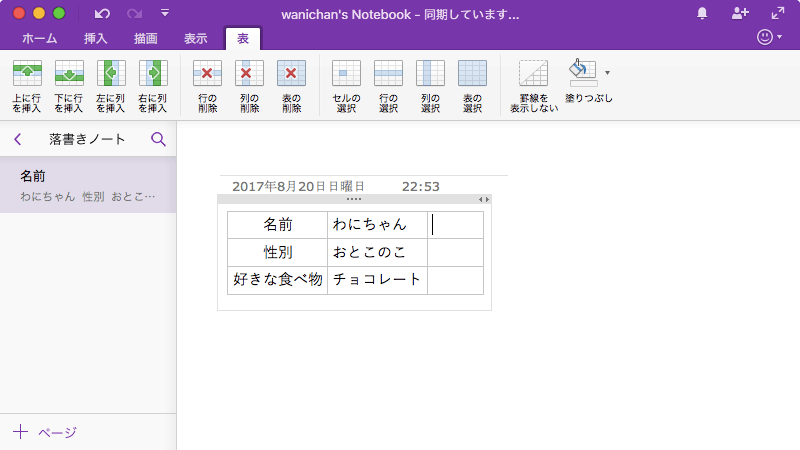Choose Select Column (列の選択)
800x450 pixels.
point(430,86)
